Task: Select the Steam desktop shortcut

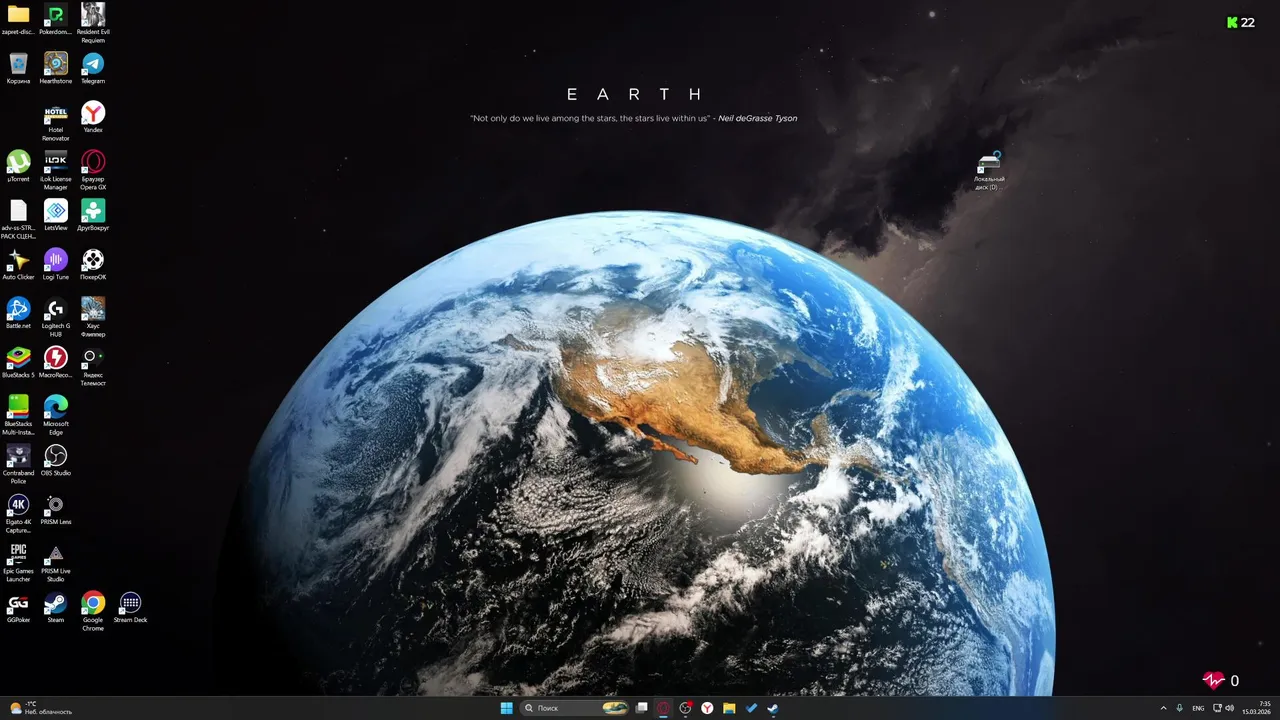Action: point(56,607)
